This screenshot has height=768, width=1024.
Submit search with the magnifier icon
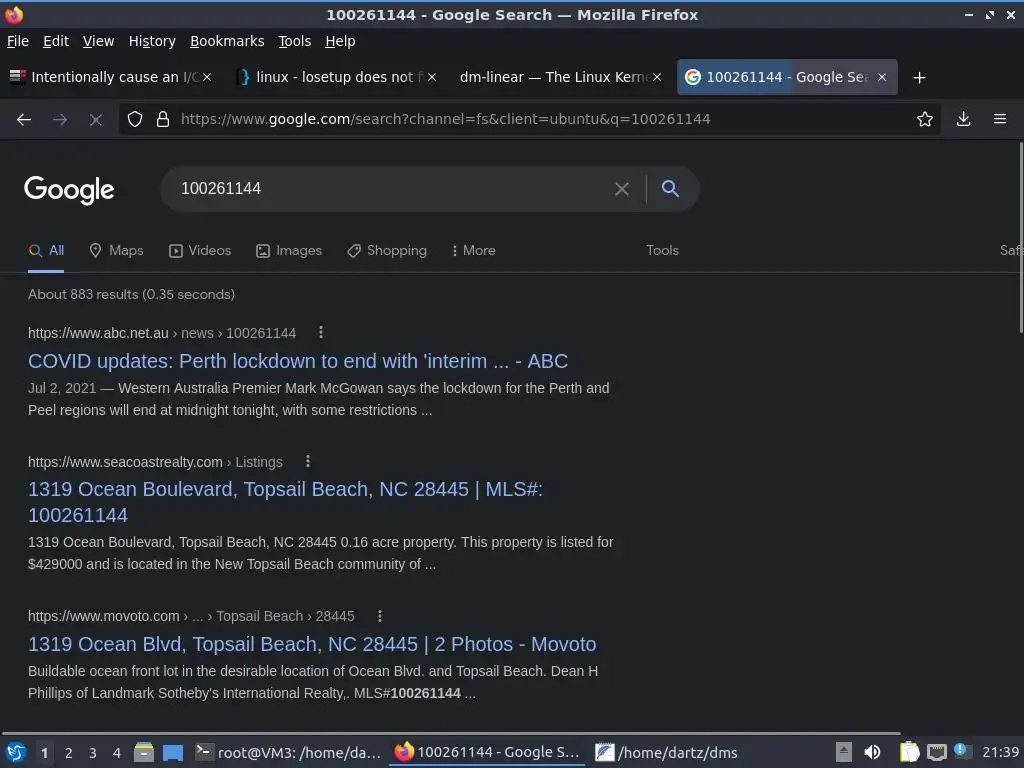(x=670, y=189)
